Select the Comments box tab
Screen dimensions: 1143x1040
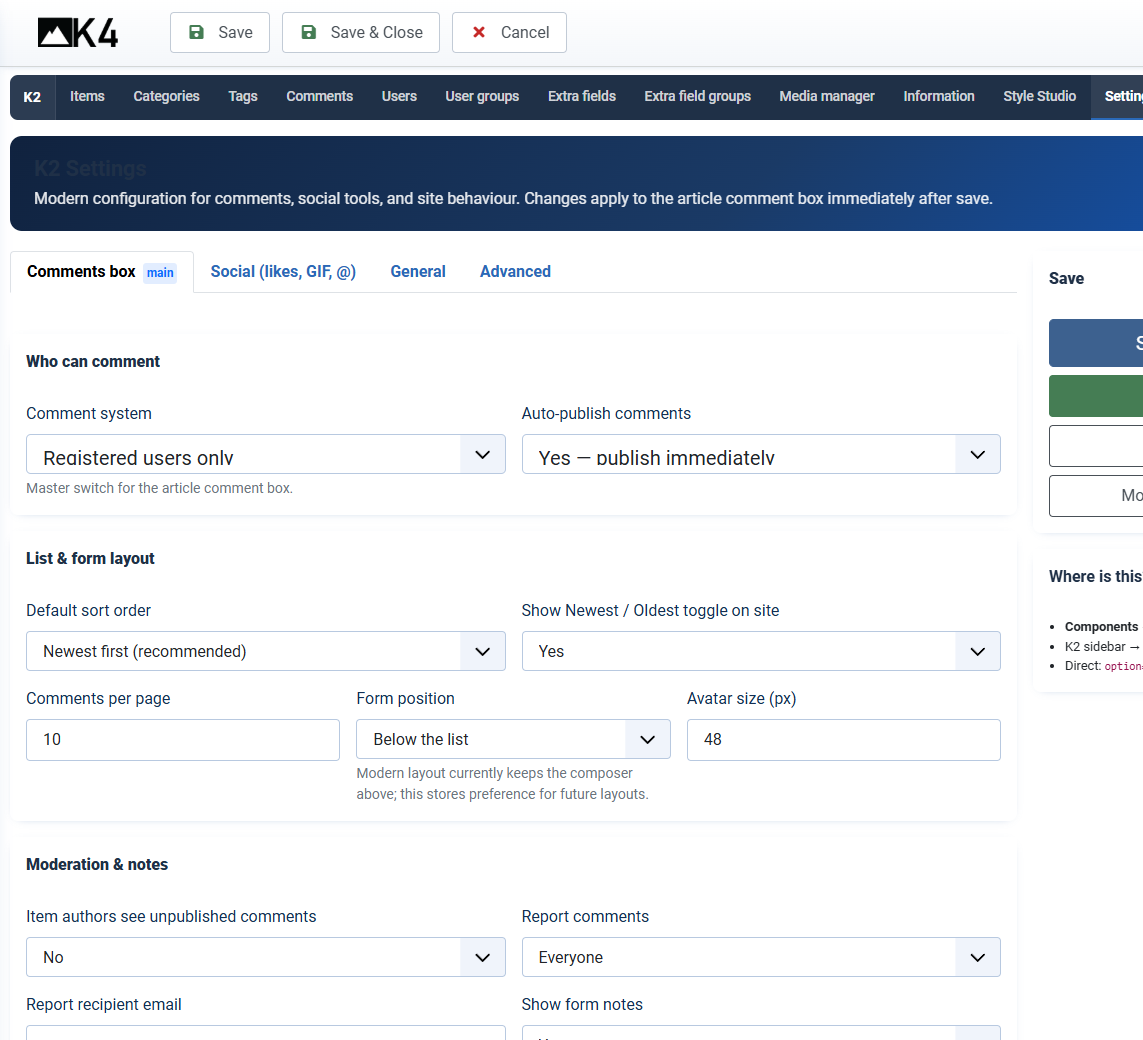[102, 272]
